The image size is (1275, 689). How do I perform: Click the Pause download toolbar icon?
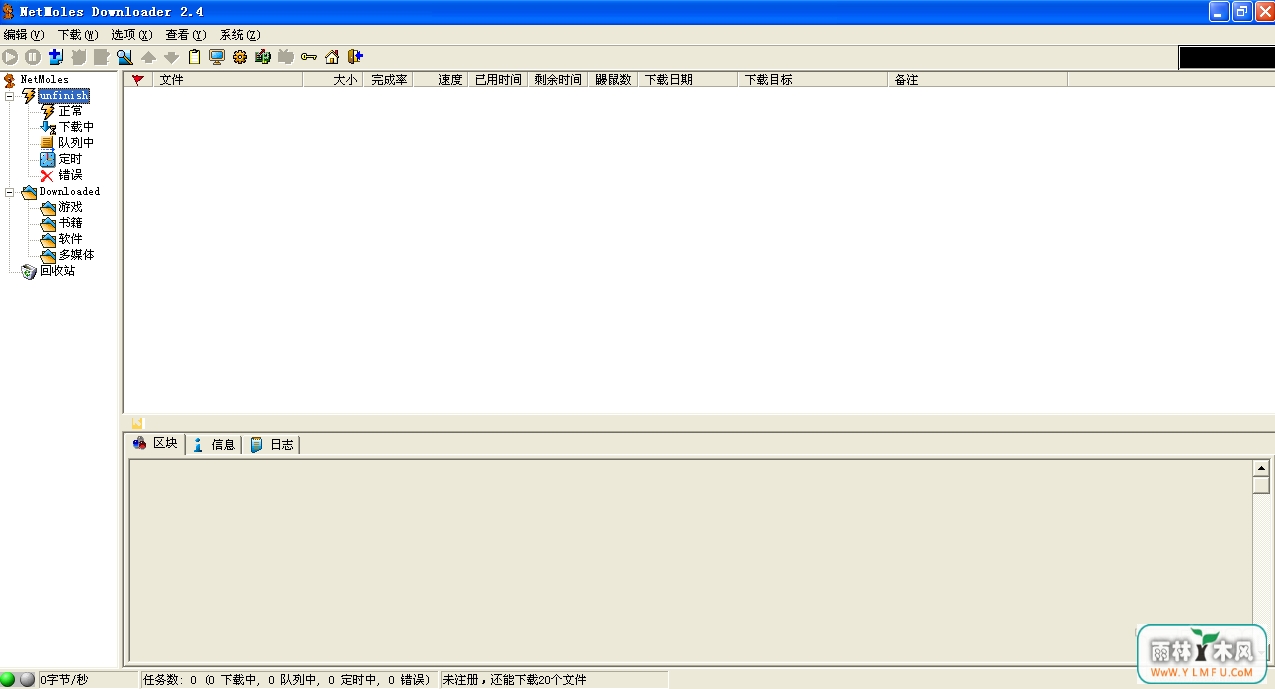[x=33, y=57]
